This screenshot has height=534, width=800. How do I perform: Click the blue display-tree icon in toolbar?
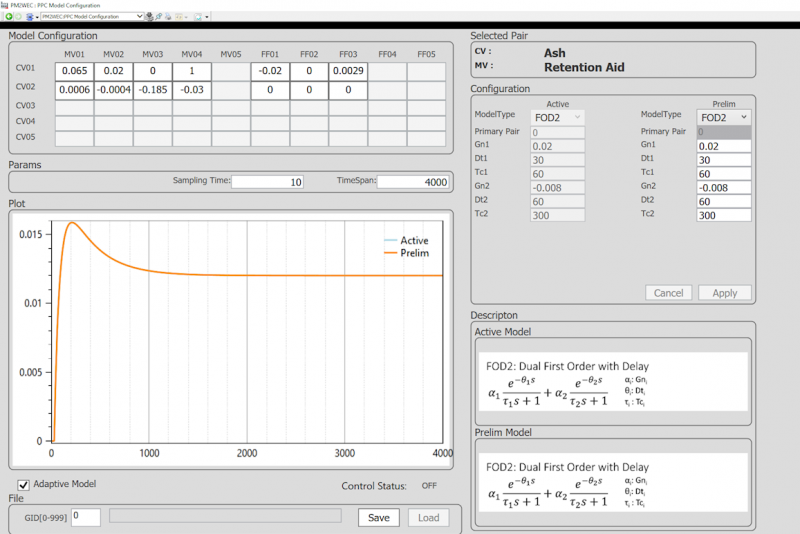[30, 17]
